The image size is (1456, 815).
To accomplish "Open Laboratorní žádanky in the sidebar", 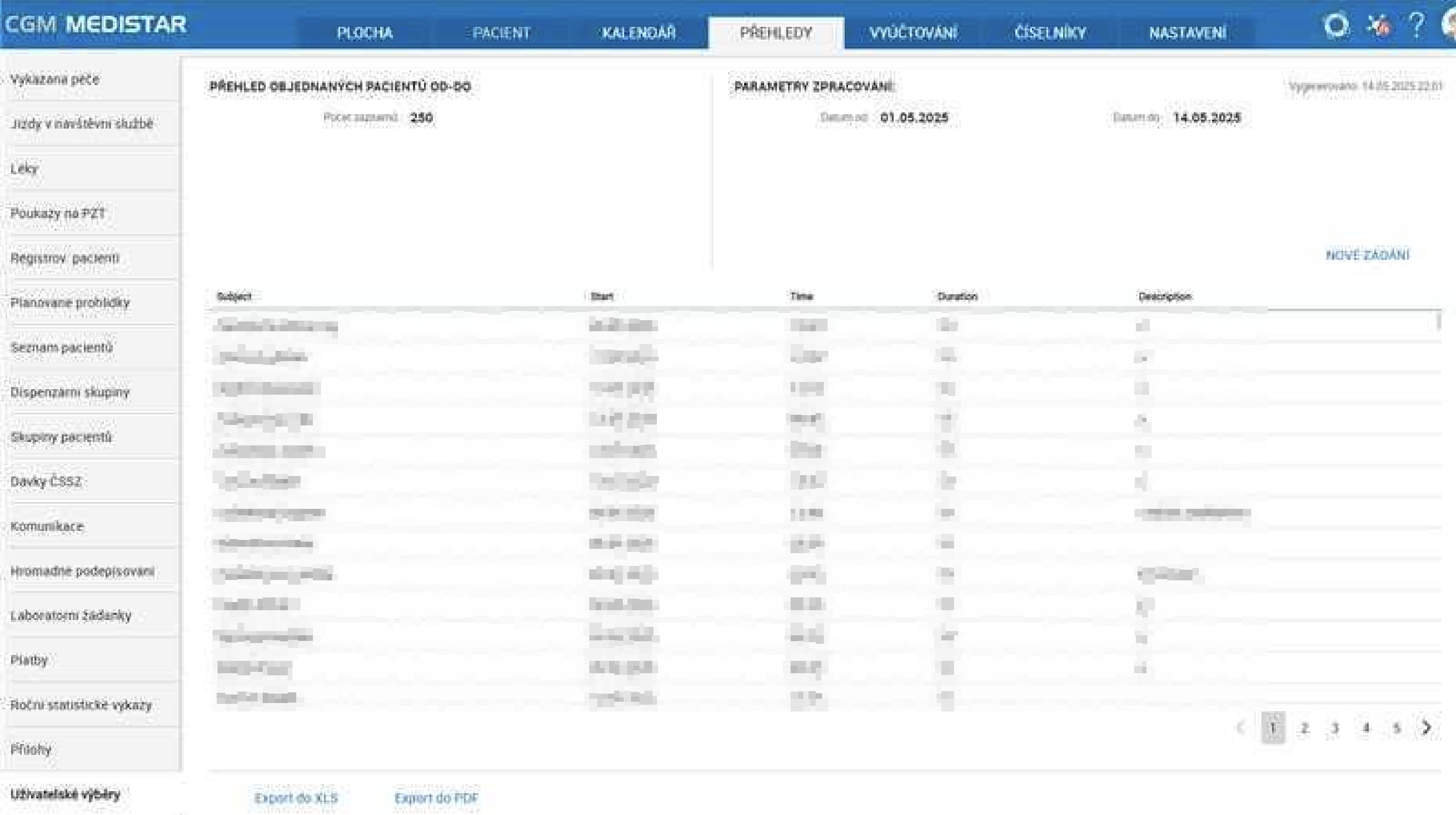I will pos(71,615).
